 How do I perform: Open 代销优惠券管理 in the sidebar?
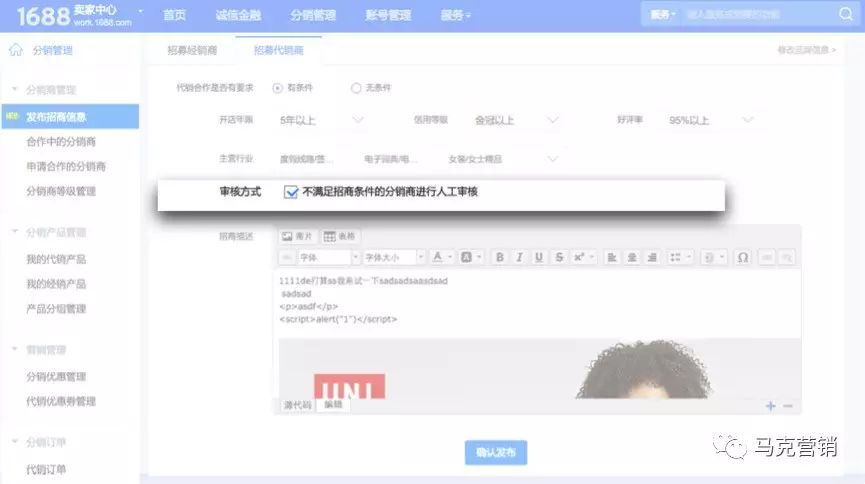click(x=61, y=401)
